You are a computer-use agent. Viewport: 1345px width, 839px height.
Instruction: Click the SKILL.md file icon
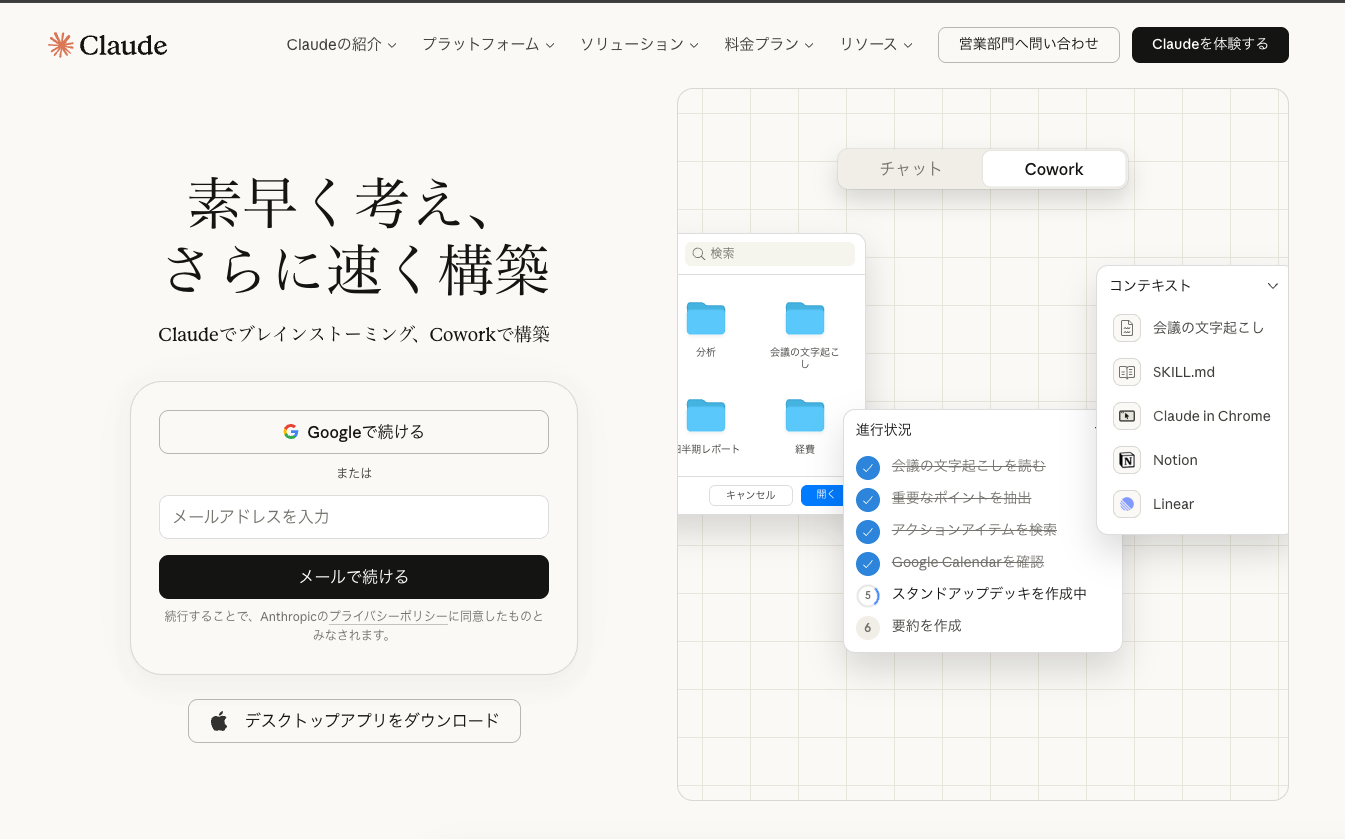pos(1126,372)
